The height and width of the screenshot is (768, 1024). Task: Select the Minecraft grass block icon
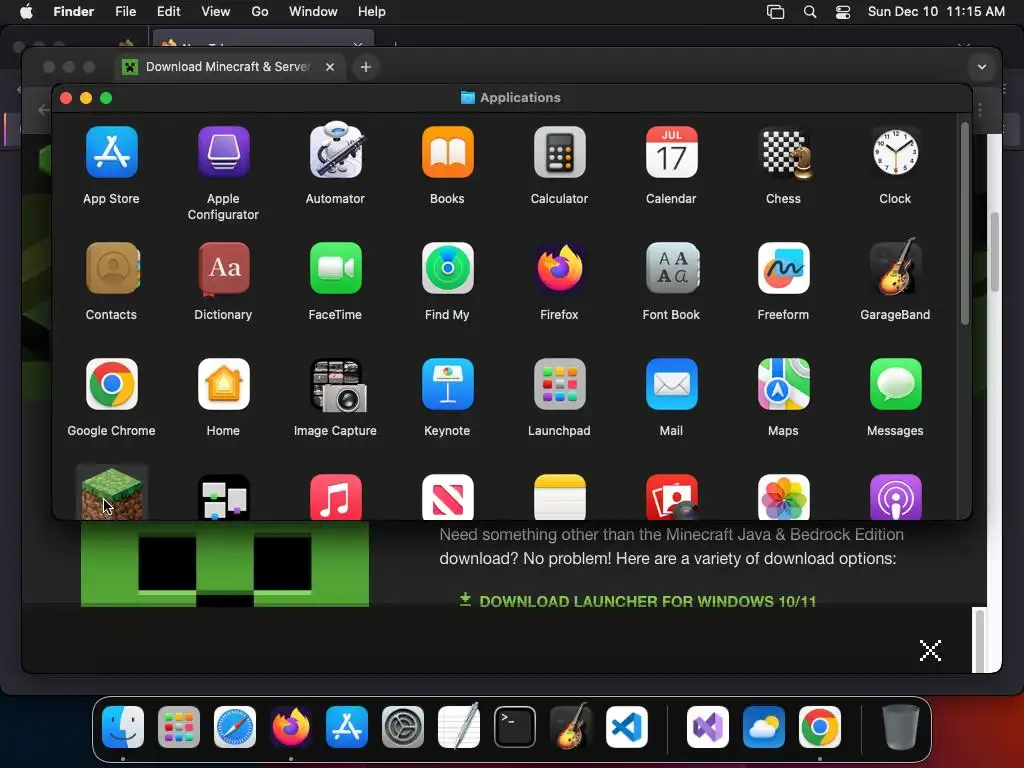112,494
